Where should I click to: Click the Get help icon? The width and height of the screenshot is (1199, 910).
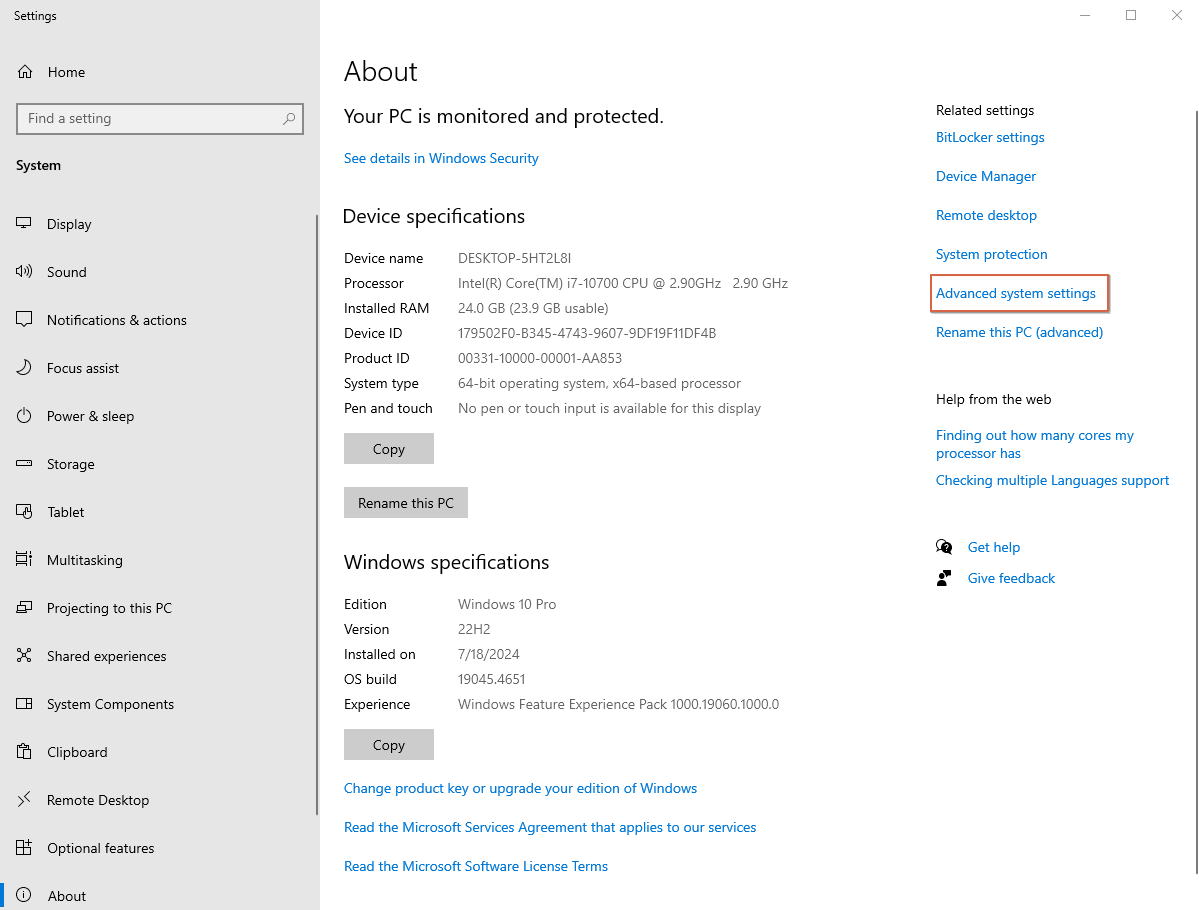tap(944, 547)
